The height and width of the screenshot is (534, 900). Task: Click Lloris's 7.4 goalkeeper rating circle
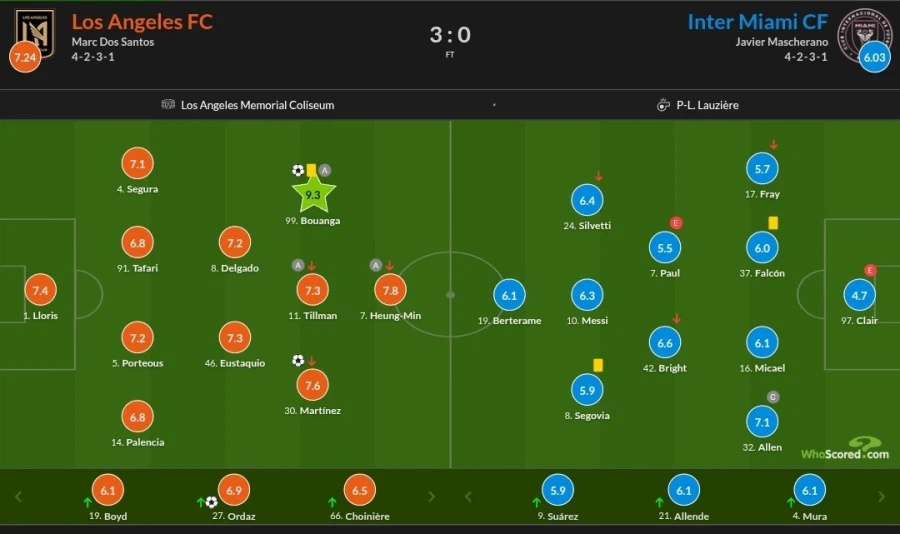pyautogui.click(x=40, y=290)
